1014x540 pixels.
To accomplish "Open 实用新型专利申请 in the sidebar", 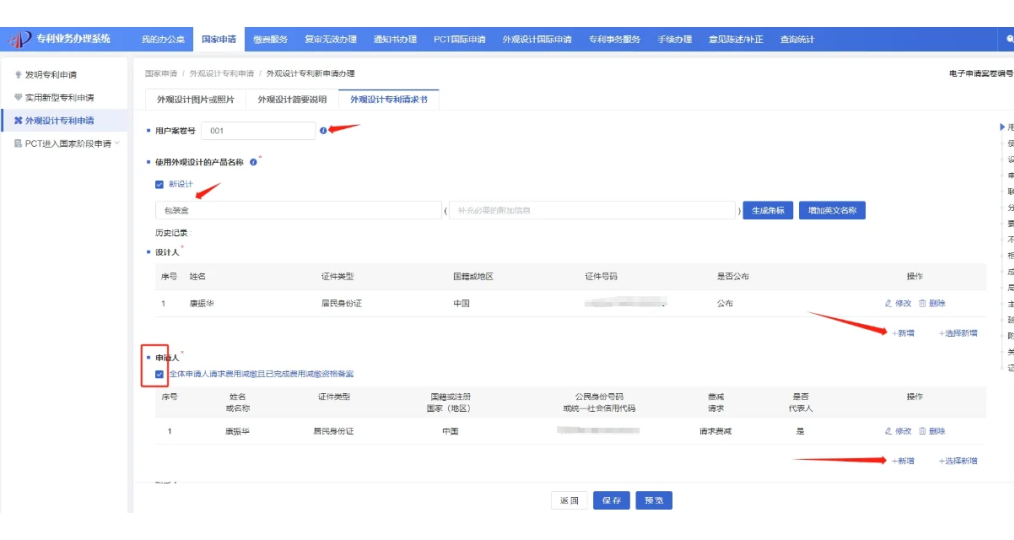I will (59, 98).
